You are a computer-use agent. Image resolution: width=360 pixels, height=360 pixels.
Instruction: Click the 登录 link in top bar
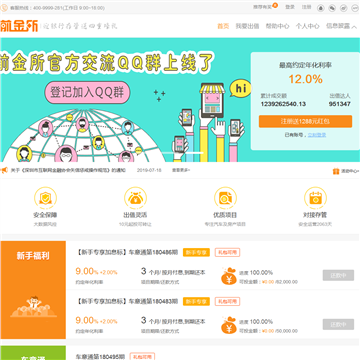[290, 7]
